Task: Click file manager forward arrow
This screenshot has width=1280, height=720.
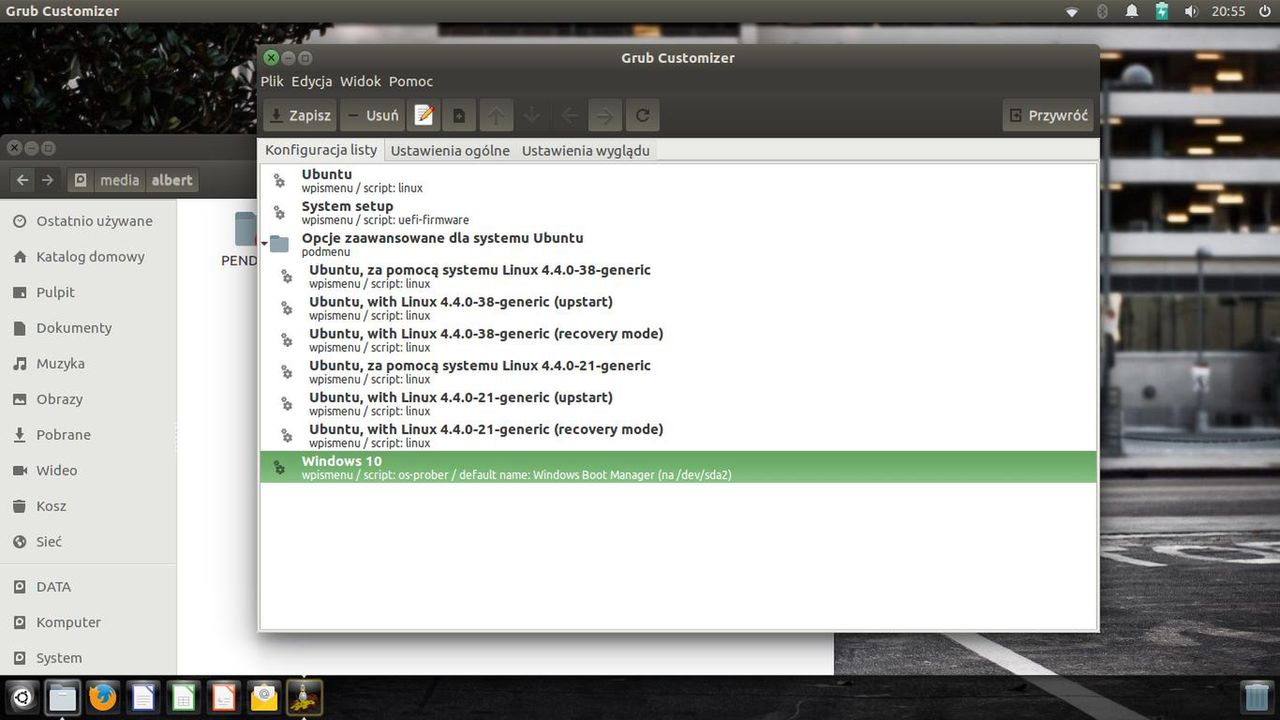Action: point(47,180)
